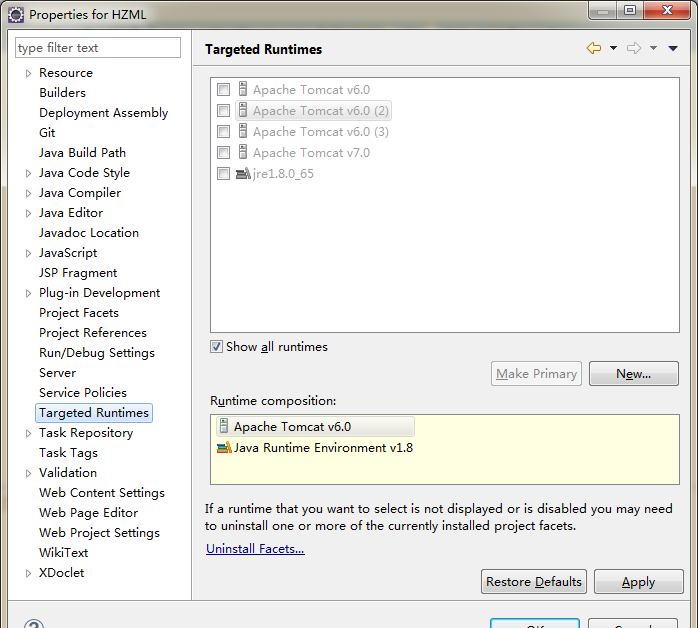Image resolution: width=698 pixels, height=628 pixels.
Task: Check the jre1.8.0_65 runtime checkbox
Action: [223, 174]
